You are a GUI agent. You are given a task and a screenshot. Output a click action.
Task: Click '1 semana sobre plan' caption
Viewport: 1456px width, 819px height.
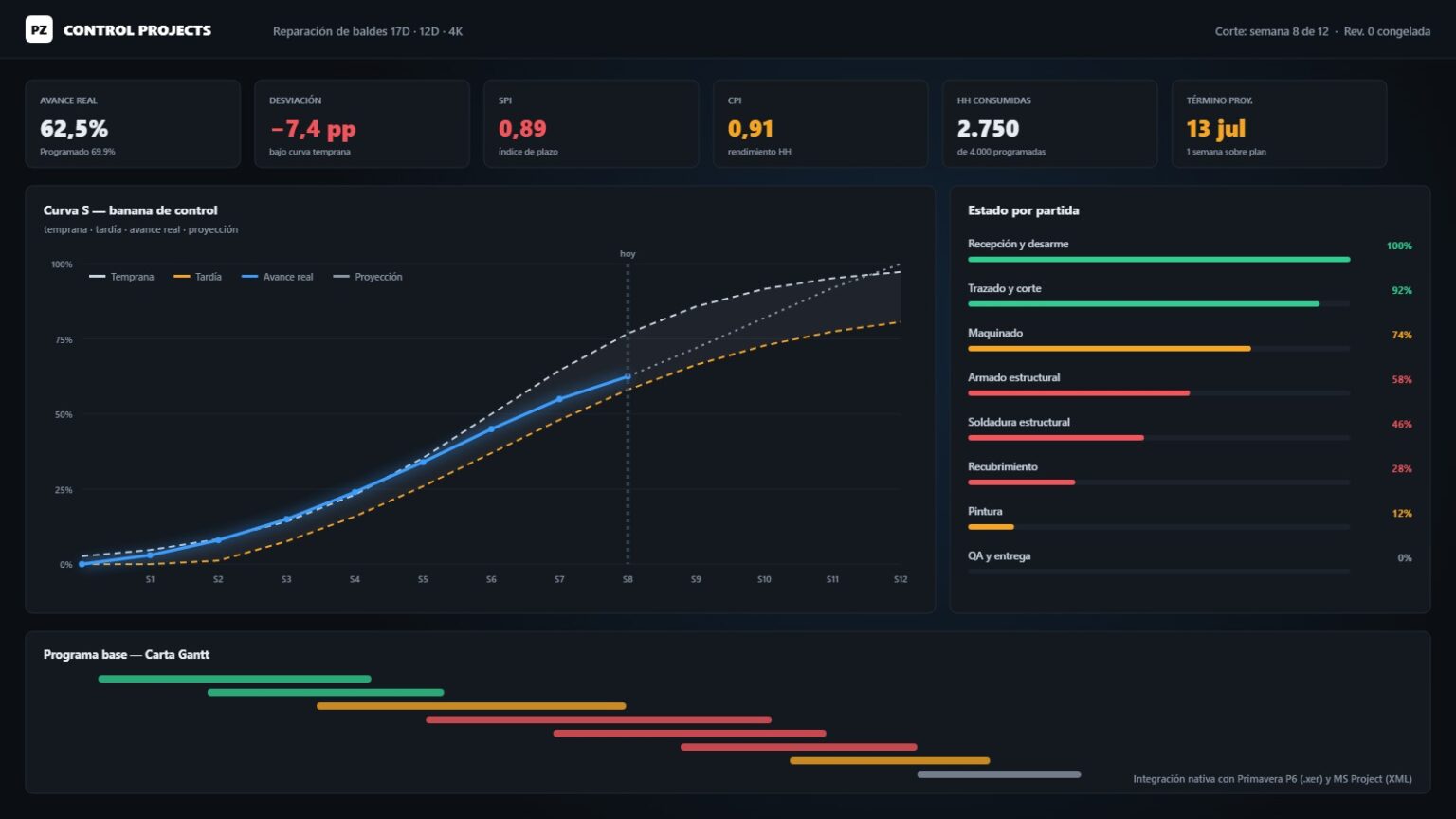1226,152
